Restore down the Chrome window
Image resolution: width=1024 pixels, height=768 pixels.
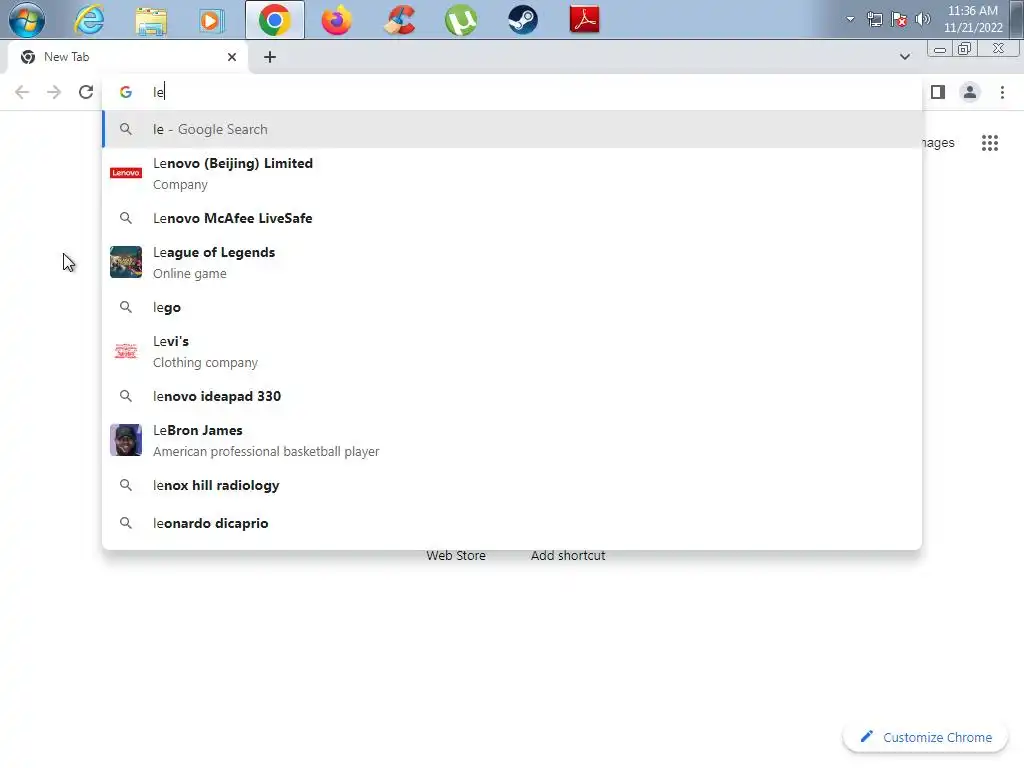click(965, 49)
